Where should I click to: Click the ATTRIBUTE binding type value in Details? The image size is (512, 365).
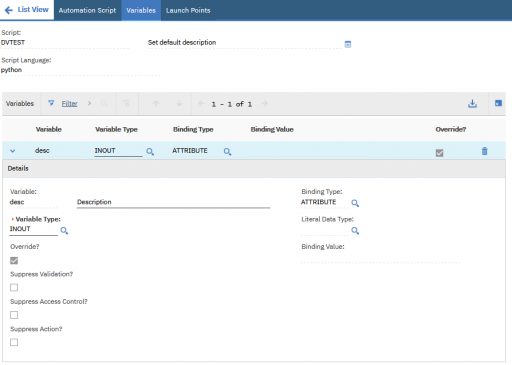[x=318, y=202]
